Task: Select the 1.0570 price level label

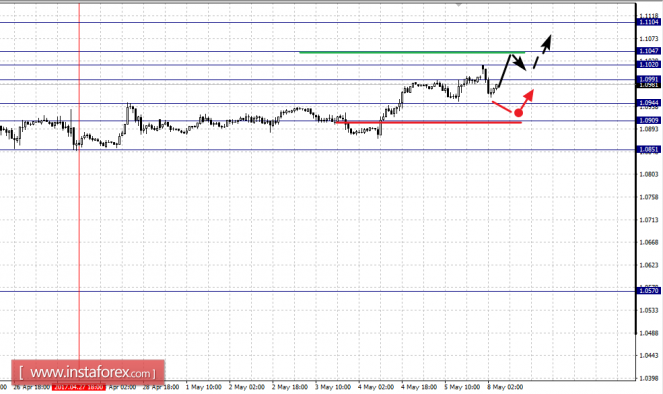Action: click(648, 290)
